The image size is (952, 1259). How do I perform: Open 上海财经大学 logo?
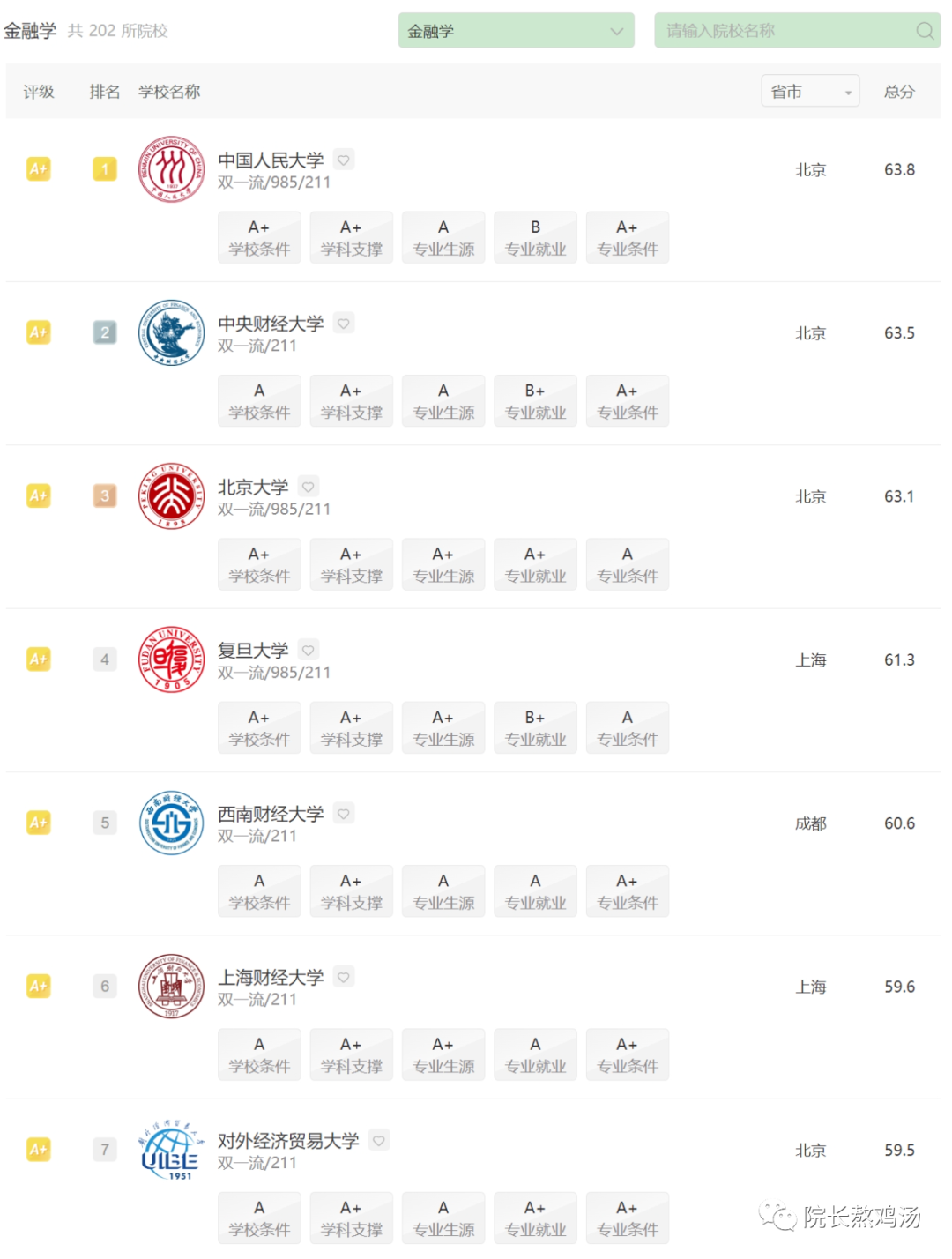click(172, 987)
